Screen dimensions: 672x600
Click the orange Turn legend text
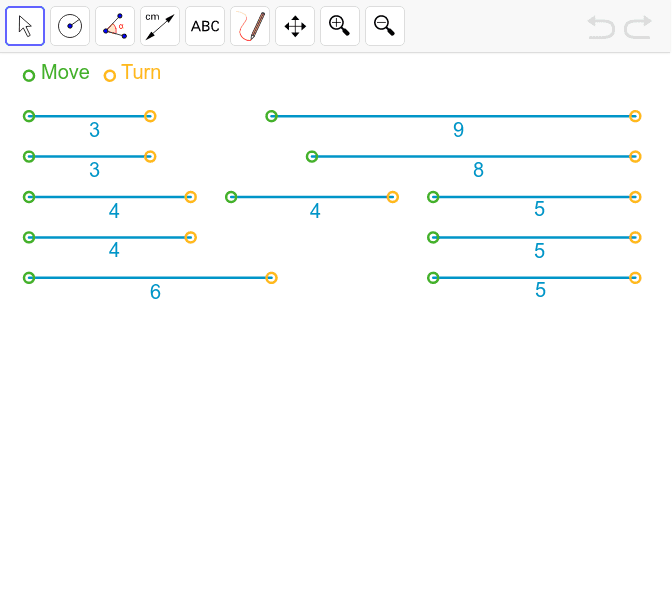[141, 72]
